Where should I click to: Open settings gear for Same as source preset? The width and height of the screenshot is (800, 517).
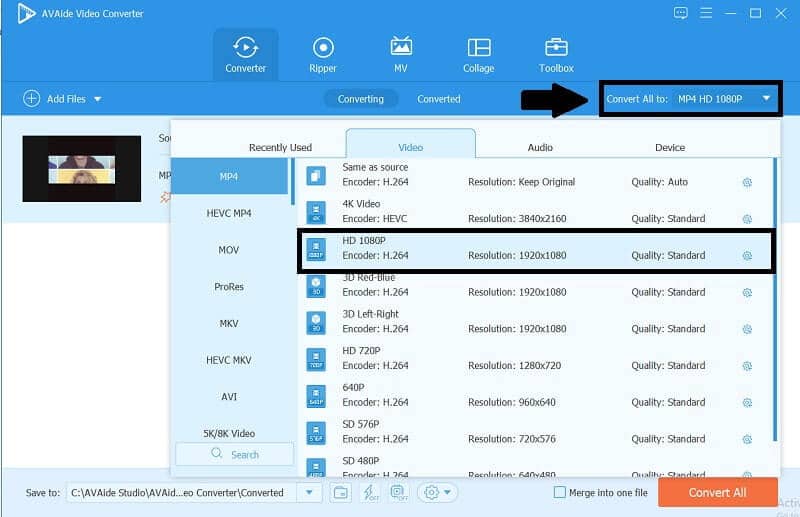pyautogui.click(x=747, y=182)
